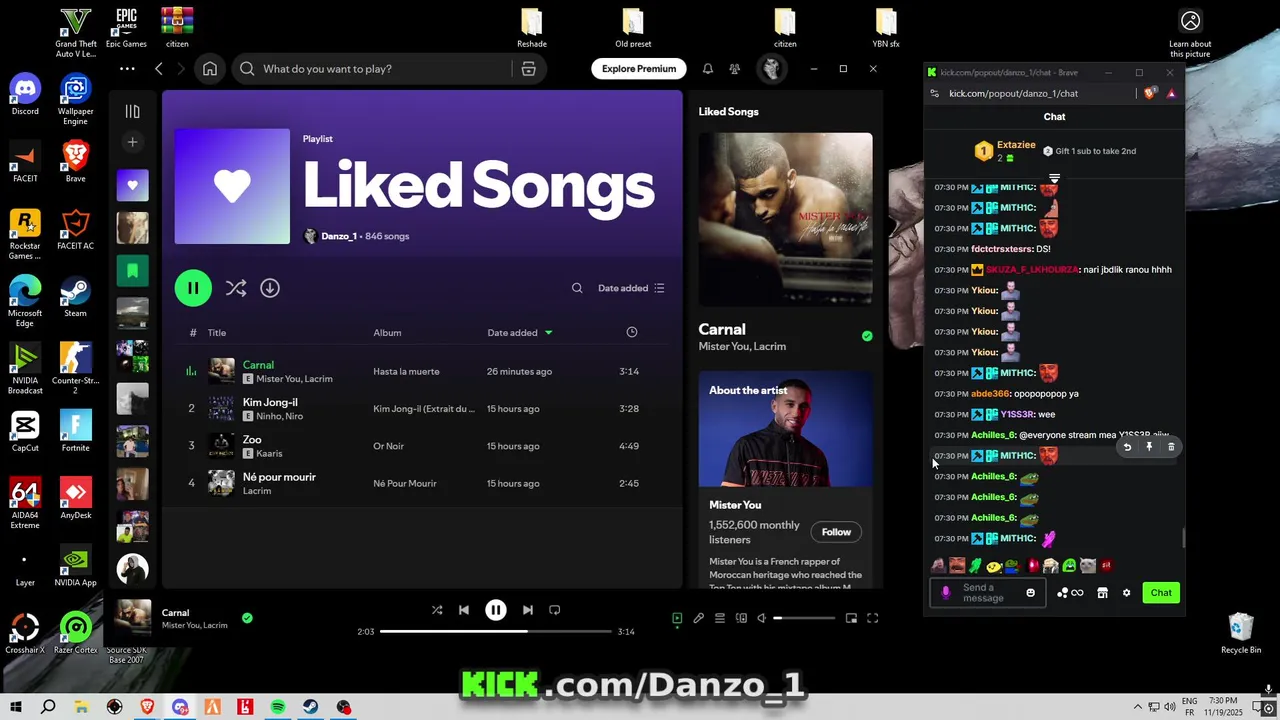Open Steam from the Windows taskbar
This screenshot has width=1280, height=720.
pos(311,707)
